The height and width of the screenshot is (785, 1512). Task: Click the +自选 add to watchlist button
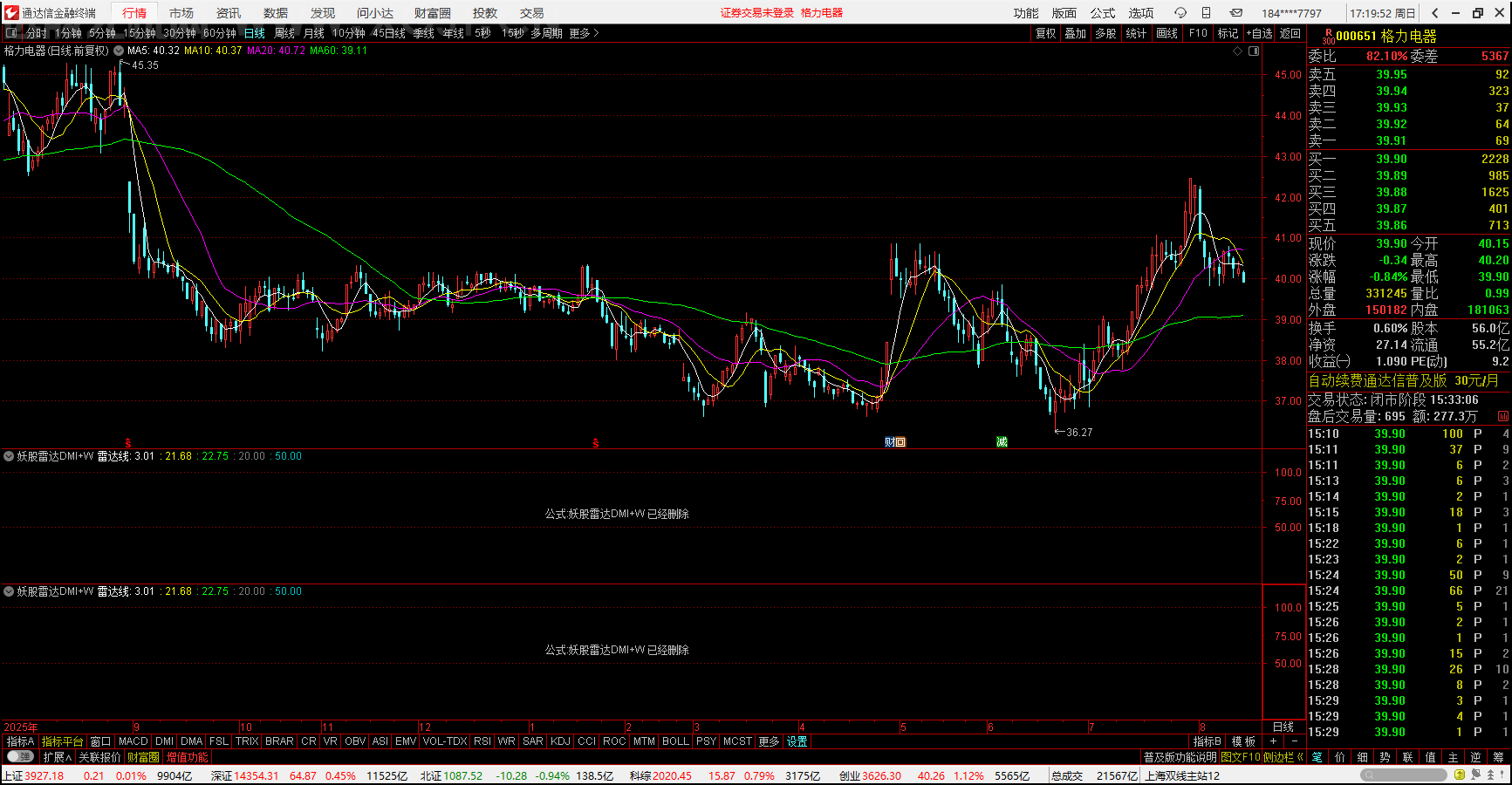tap(1259, 33)
